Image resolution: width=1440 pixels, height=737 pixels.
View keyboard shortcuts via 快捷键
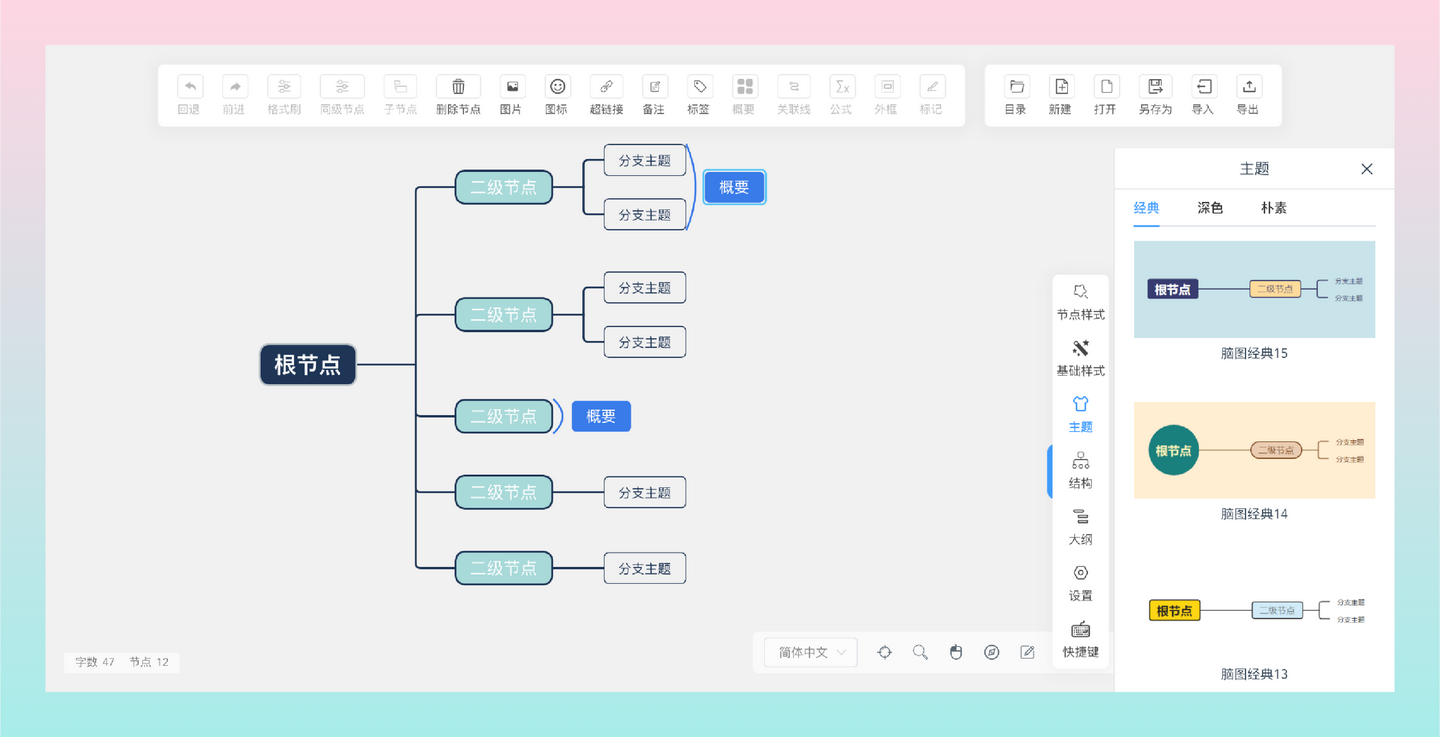[1080, 639]
